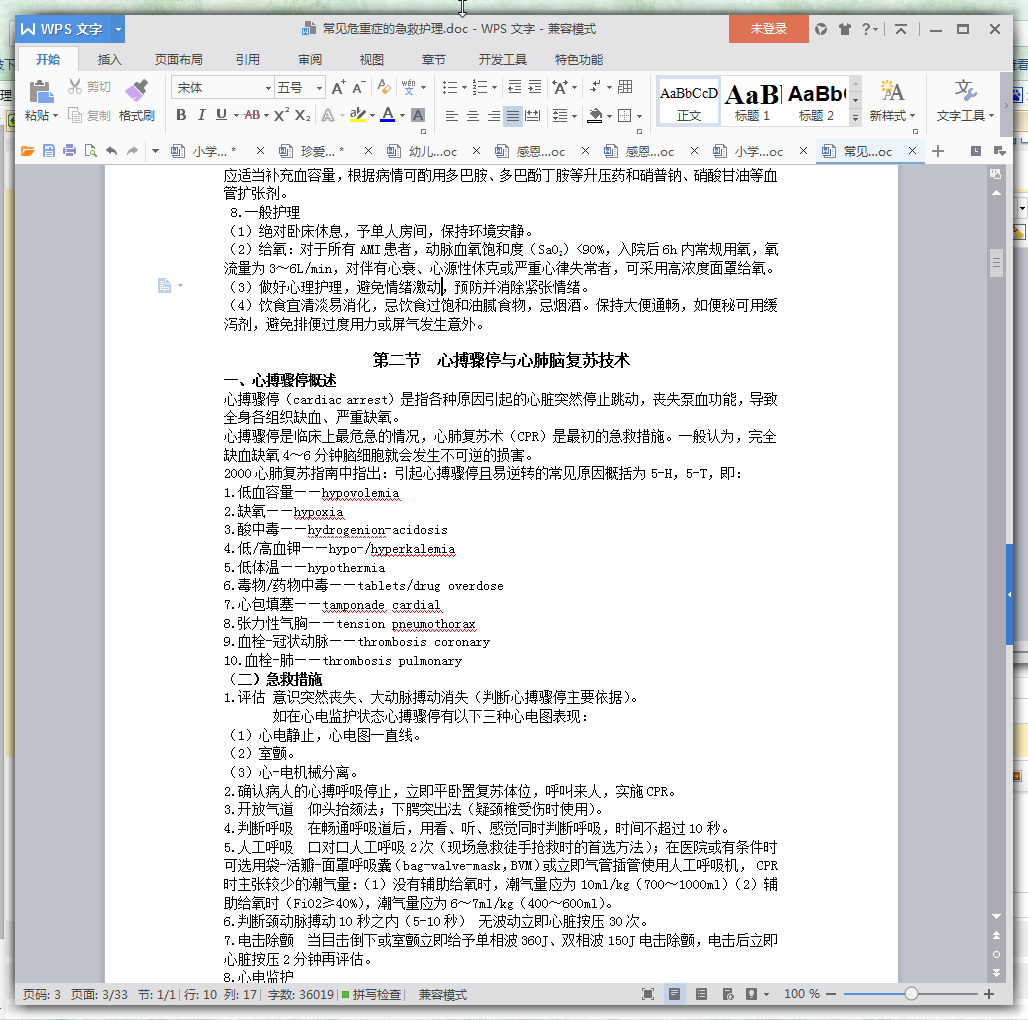The height and width of the screenshot is (1020, 1028).
Task: Align text left
Action: 452,116
